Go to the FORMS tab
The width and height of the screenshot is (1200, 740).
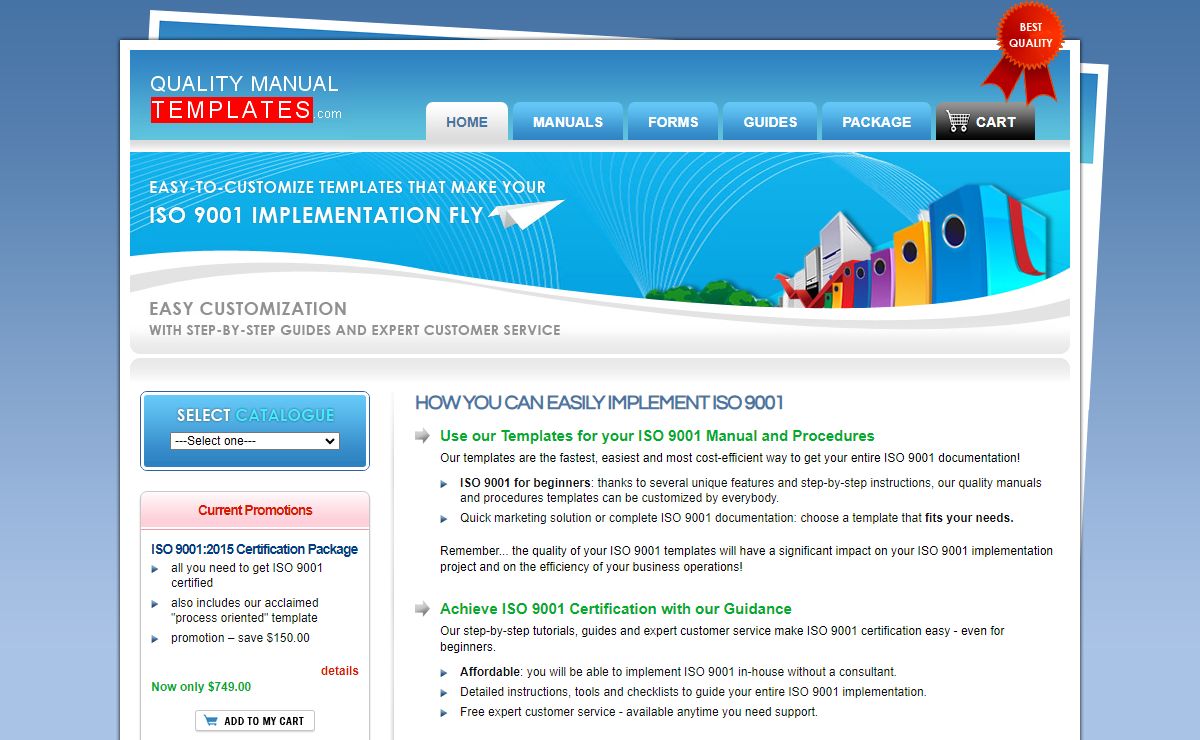click(673, 122)
